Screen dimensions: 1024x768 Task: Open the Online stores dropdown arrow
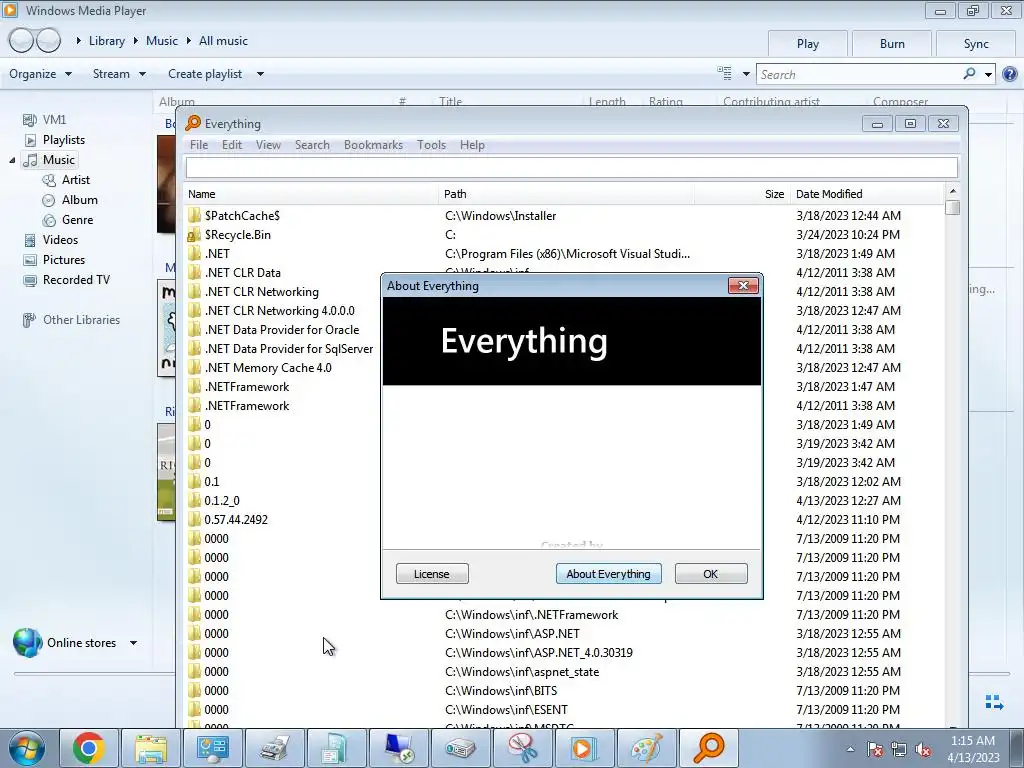point(133,643)
